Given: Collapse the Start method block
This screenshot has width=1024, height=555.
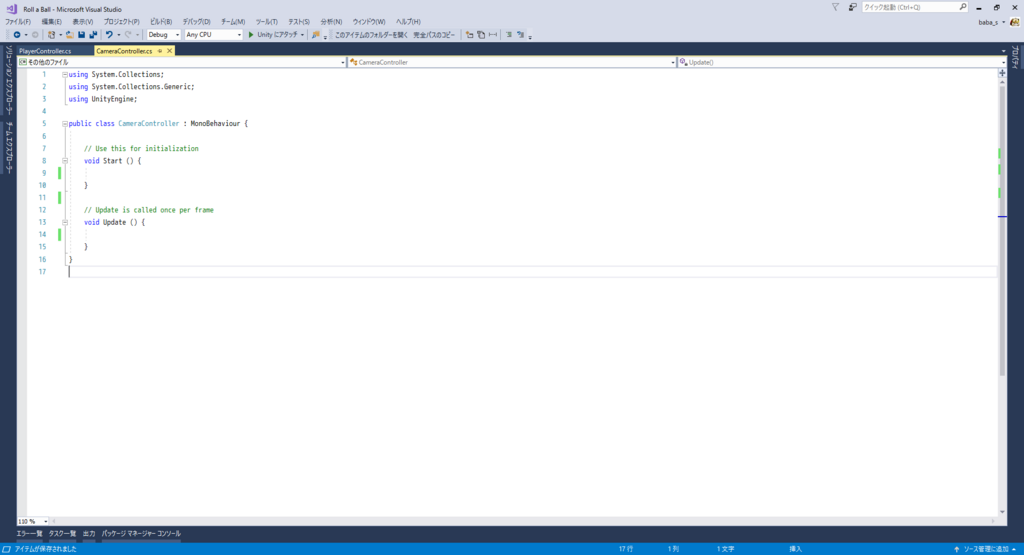Looking at the screenshot, I should 65,161.
